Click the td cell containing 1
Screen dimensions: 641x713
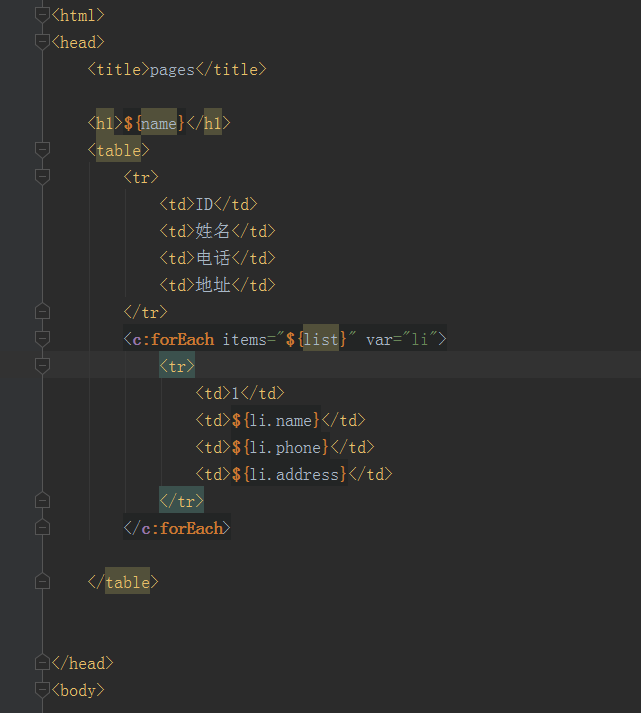[x=240, y=393]
